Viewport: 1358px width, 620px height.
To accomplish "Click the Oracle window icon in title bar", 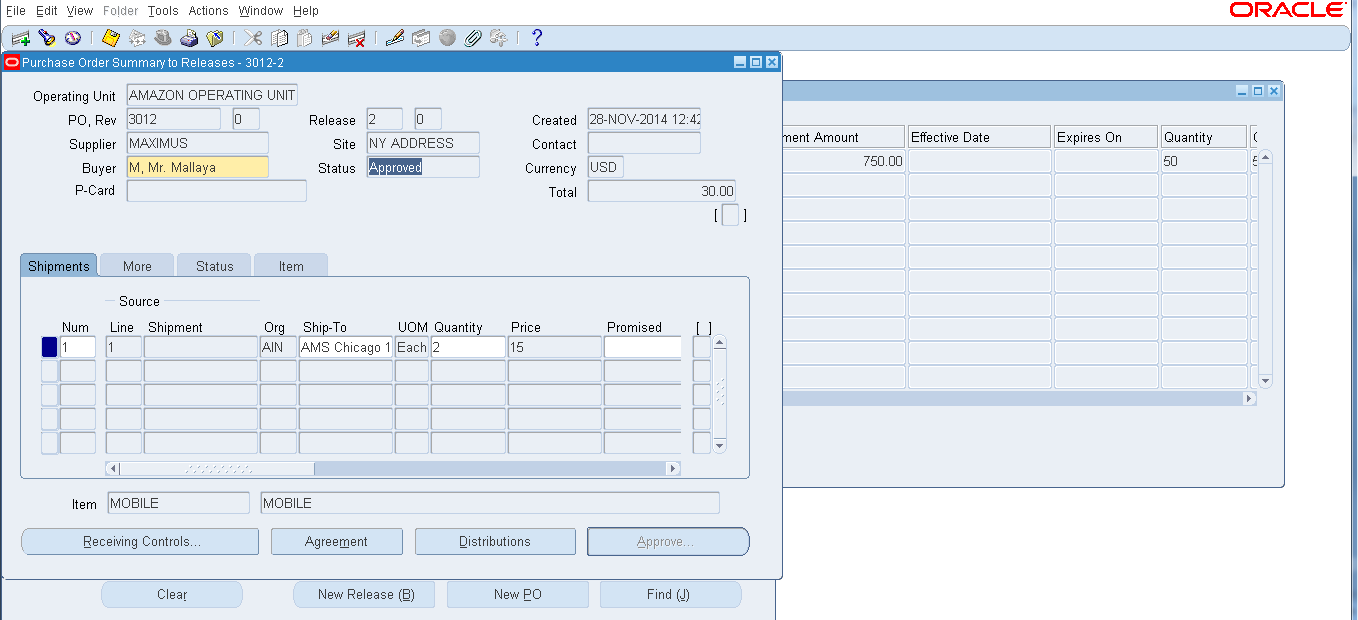I will click(x=12, y=62).
